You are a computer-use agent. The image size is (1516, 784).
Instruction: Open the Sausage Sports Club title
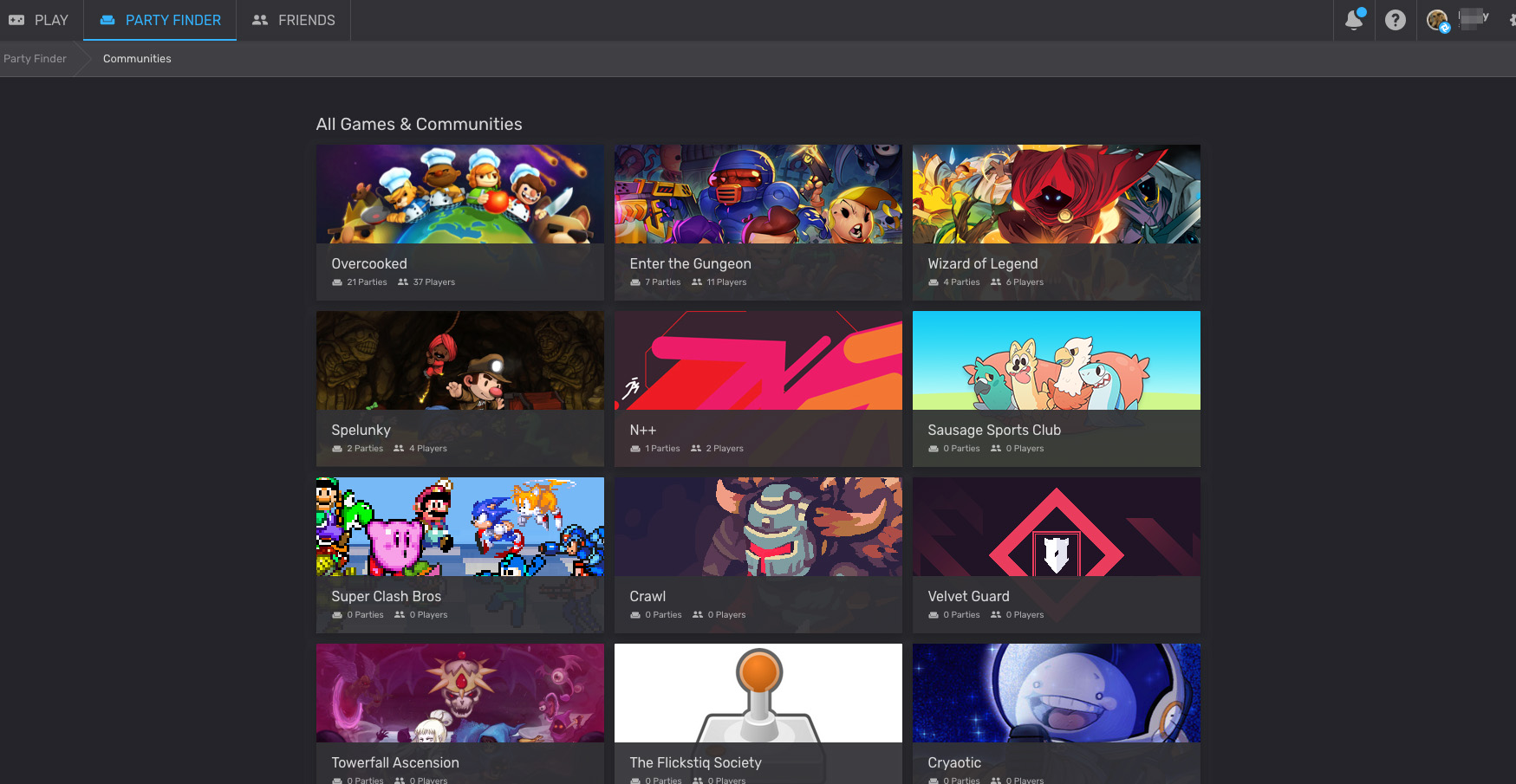[x=994, y=430]
